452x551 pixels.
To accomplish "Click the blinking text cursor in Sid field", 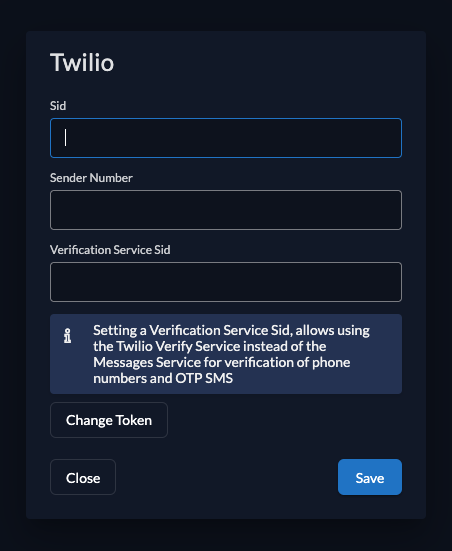I will (65, 138).
